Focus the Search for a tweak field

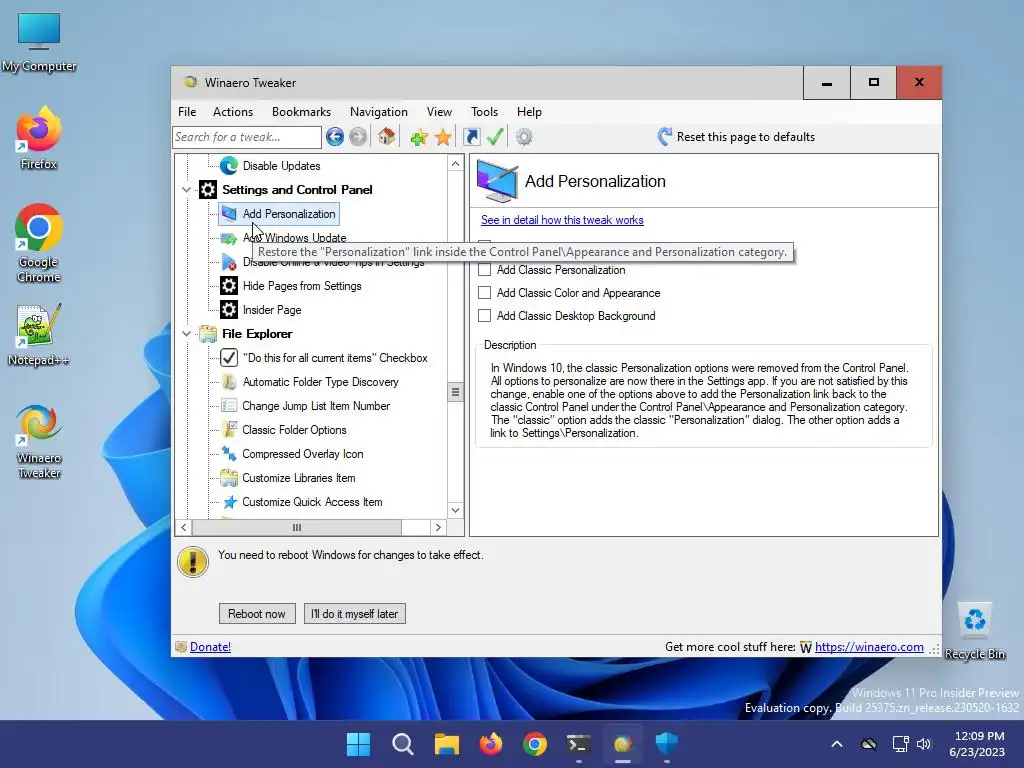(x=247, y=137)
